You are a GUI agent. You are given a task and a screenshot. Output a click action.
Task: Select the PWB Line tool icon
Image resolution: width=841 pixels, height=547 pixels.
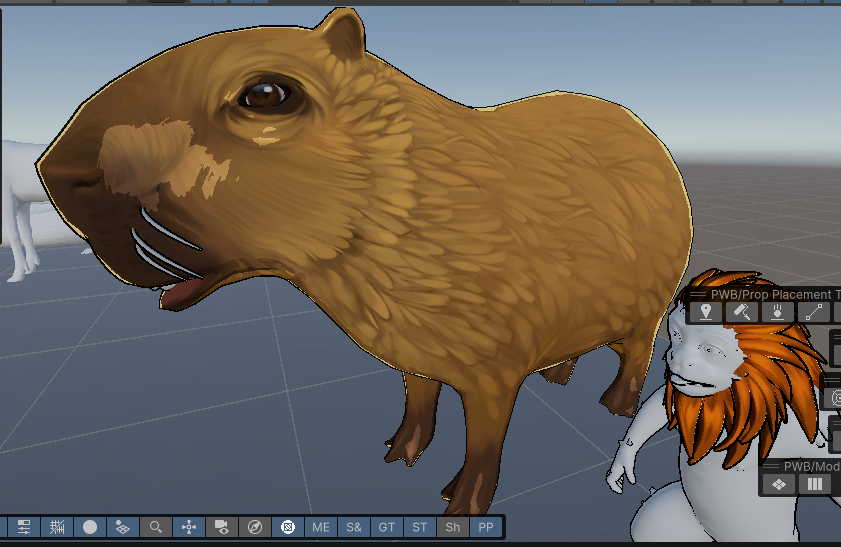[813, 312]
